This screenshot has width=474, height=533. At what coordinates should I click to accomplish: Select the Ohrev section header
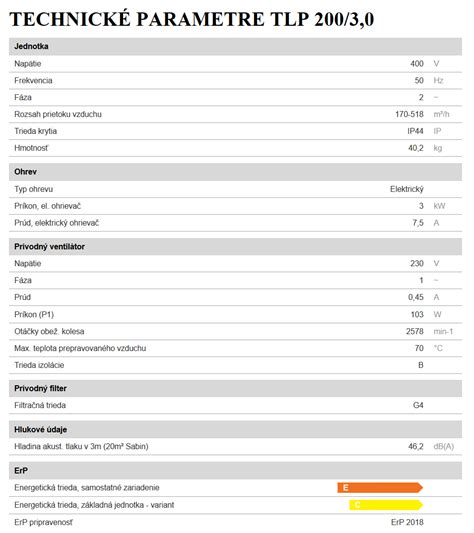coord(235,172)
